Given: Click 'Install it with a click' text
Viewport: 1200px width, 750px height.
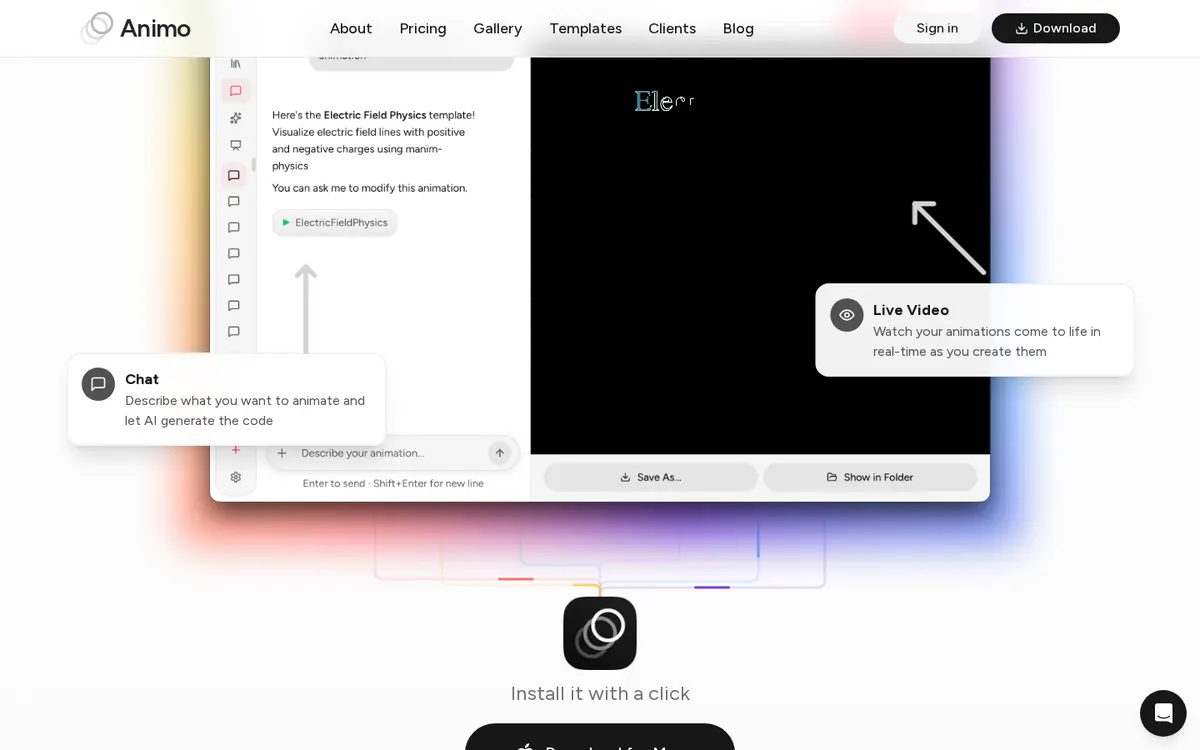Looking at the screenshot, I should click(x=600, y=693).
